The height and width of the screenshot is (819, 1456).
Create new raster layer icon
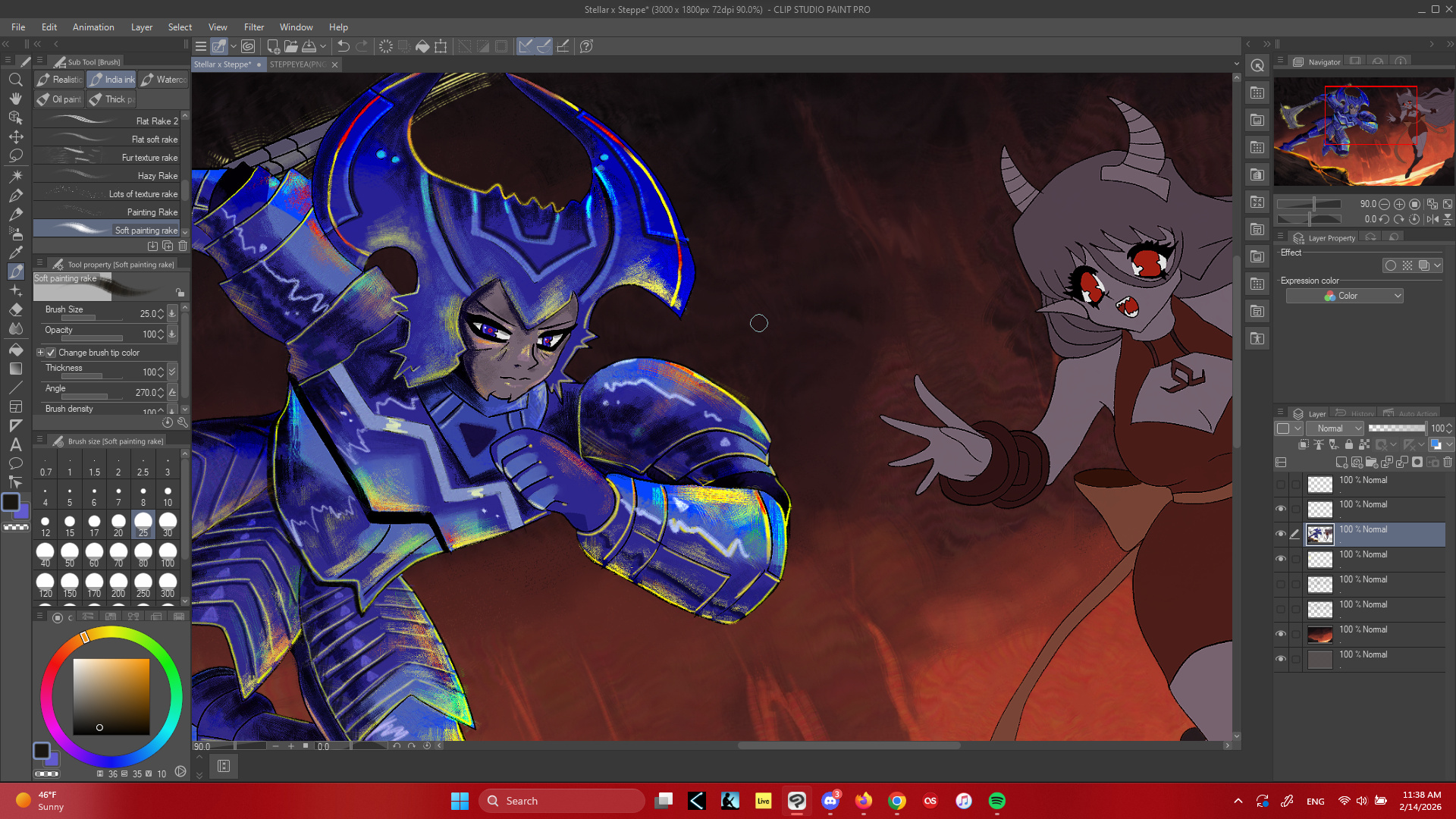(x=1341, y=462)
